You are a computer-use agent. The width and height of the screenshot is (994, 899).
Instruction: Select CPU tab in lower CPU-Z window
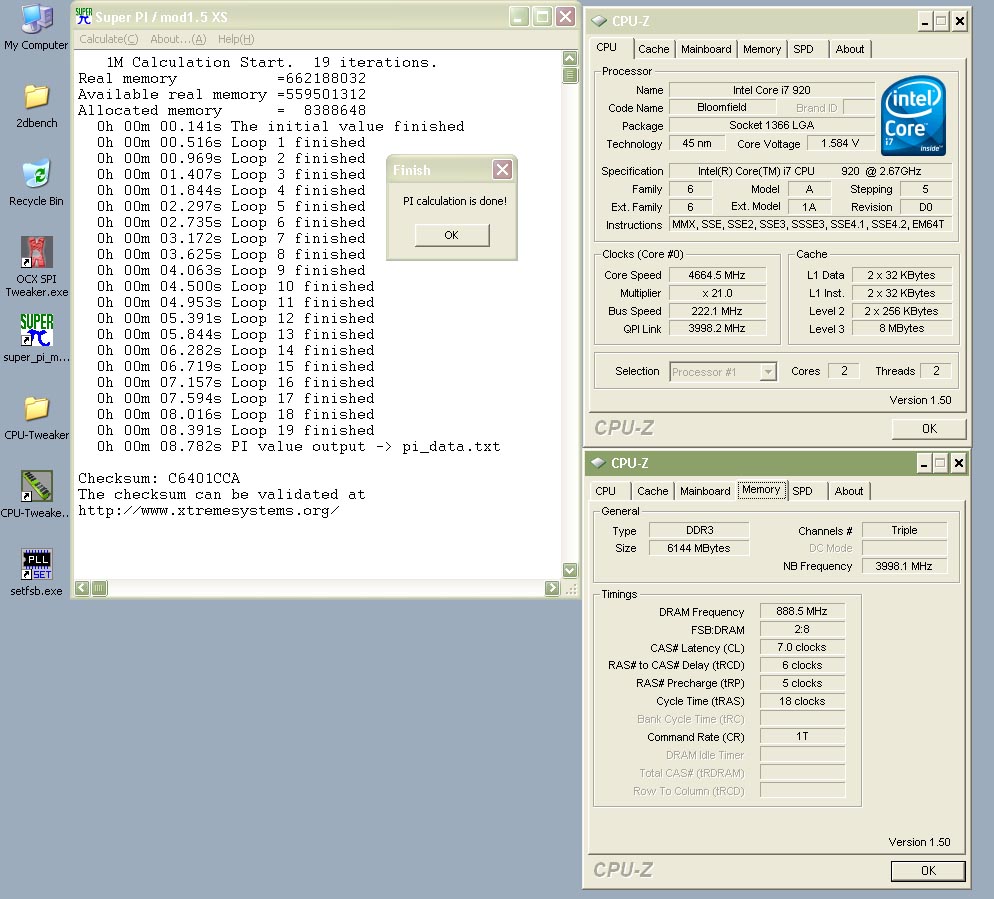pos(605,491)
